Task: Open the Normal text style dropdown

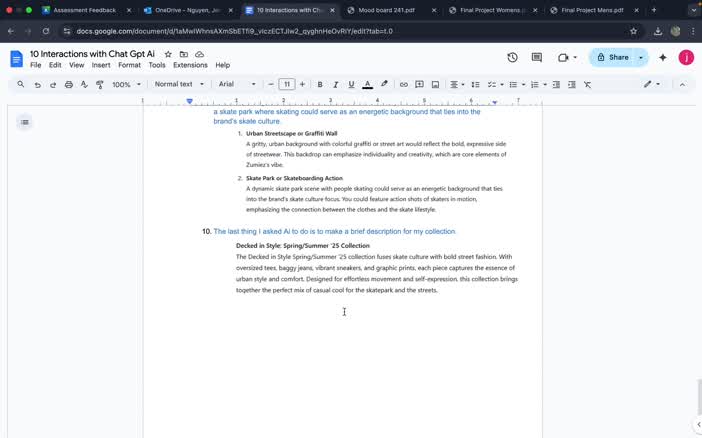Action: tap(179, 84)
